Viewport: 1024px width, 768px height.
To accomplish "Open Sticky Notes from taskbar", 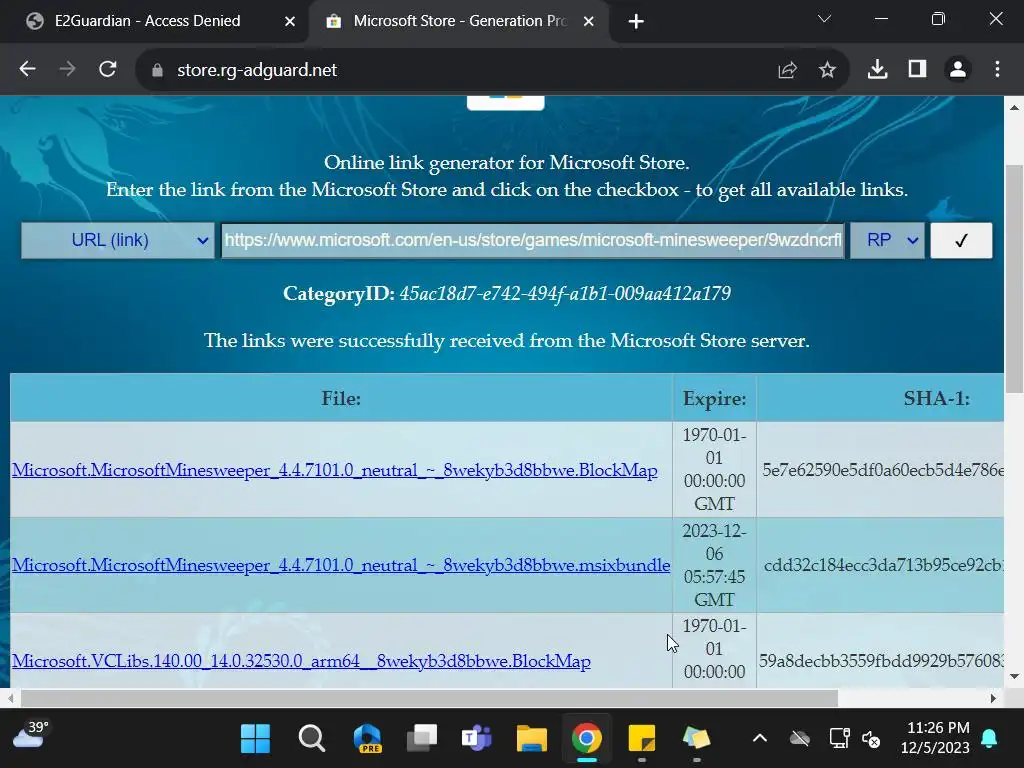I will (x=641, y=739).
